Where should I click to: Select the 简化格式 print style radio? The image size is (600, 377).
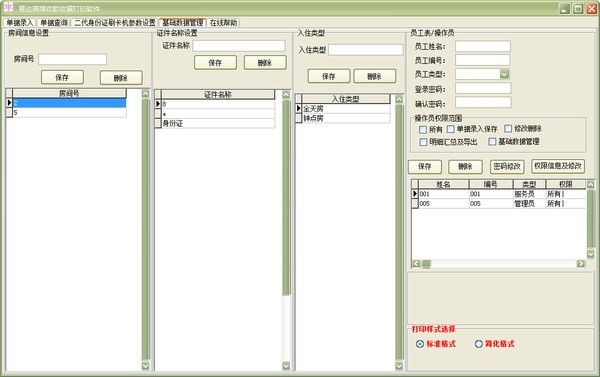coord(478,344)
